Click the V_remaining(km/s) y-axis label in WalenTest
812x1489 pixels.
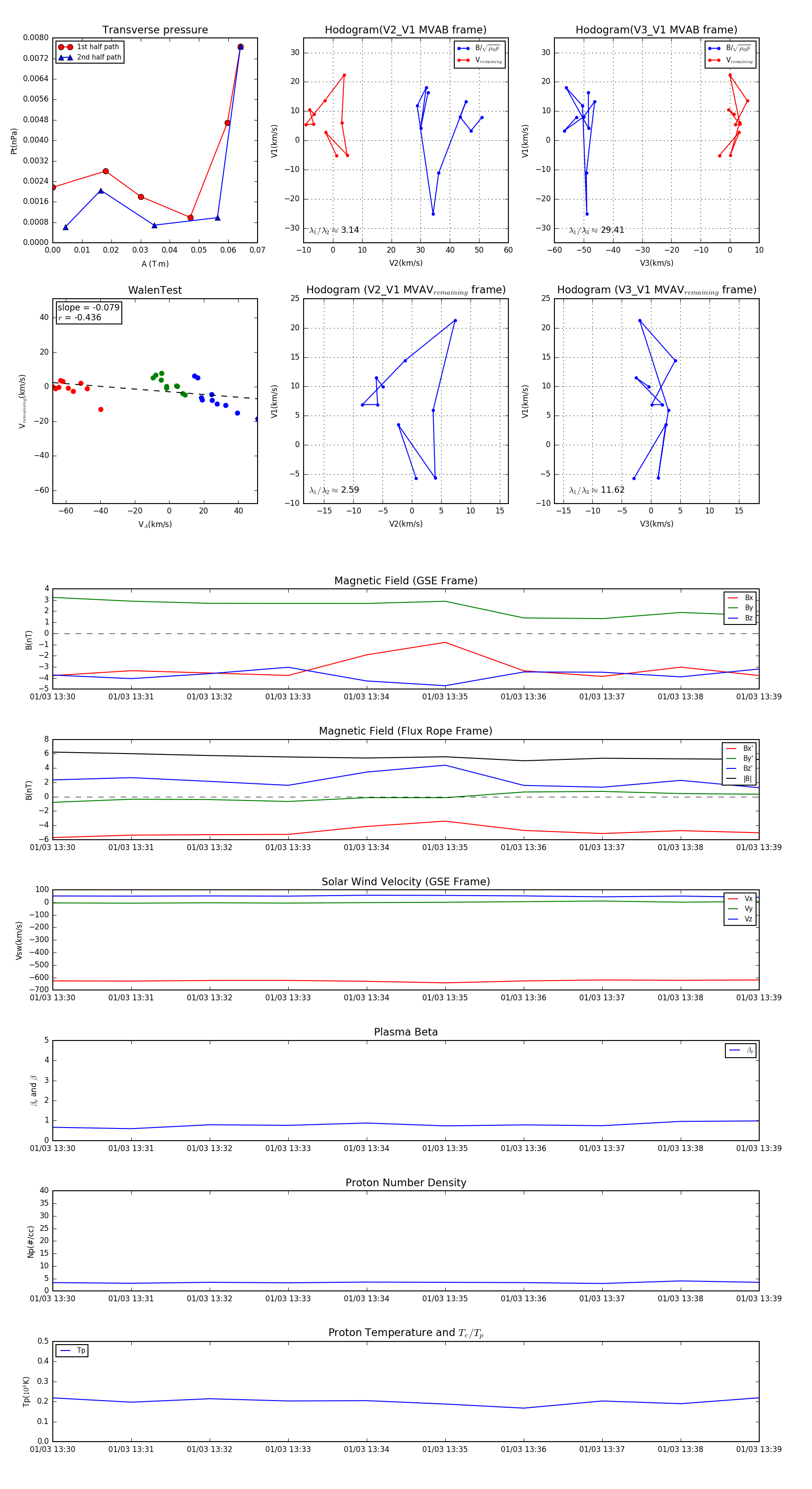23,401
